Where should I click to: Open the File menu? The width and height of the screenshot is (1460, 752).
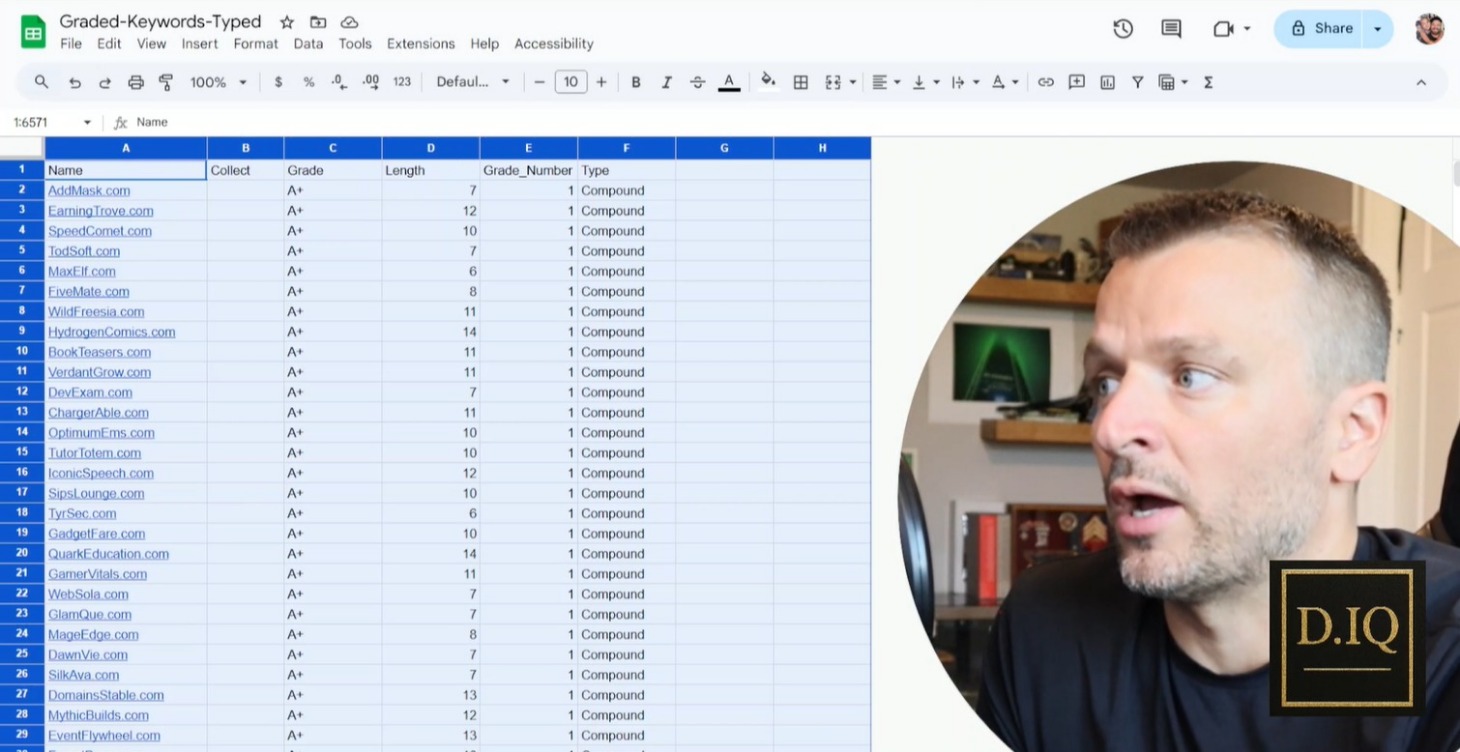[71, 44]
